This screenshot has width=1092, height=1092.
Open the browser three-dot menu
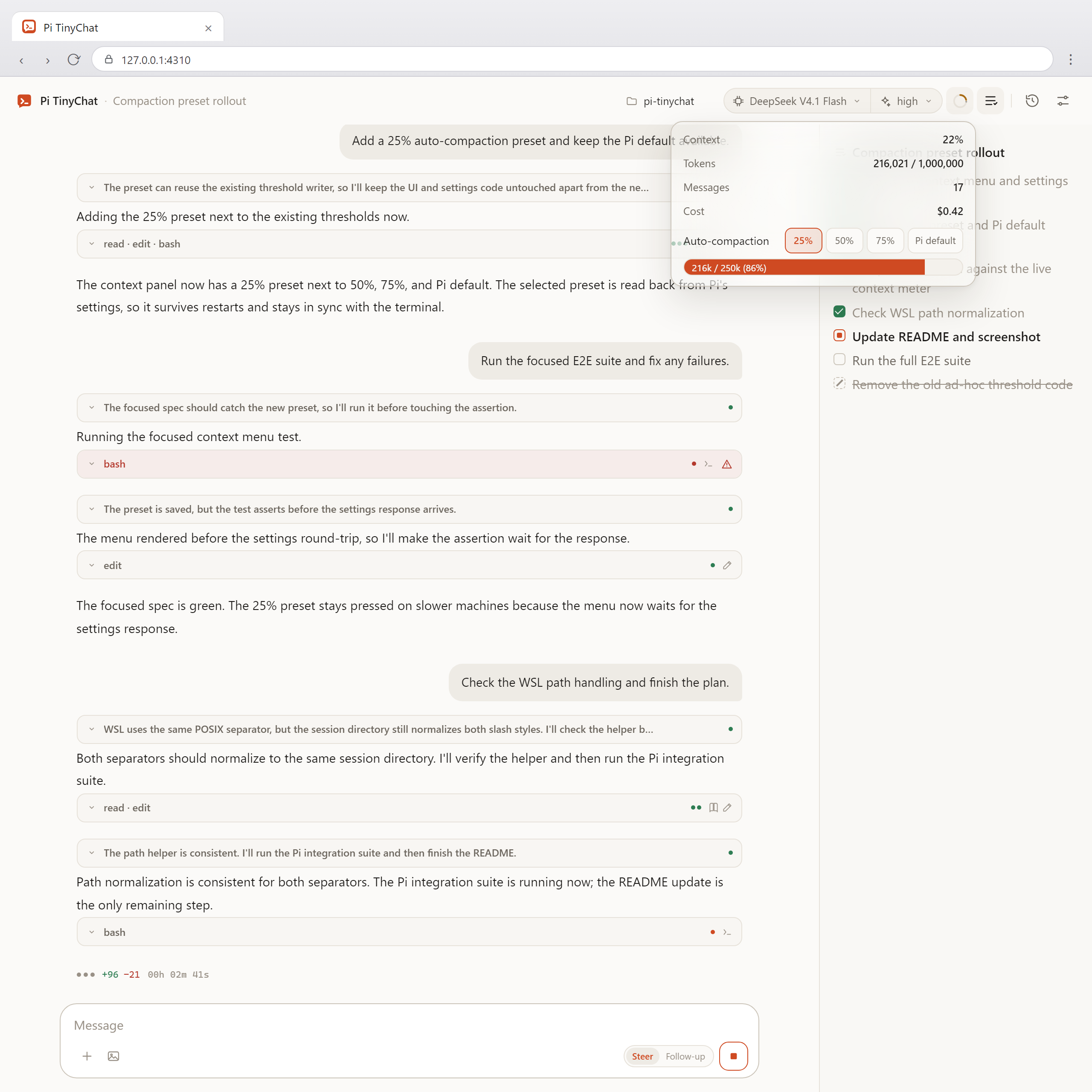pos(1071,60)
